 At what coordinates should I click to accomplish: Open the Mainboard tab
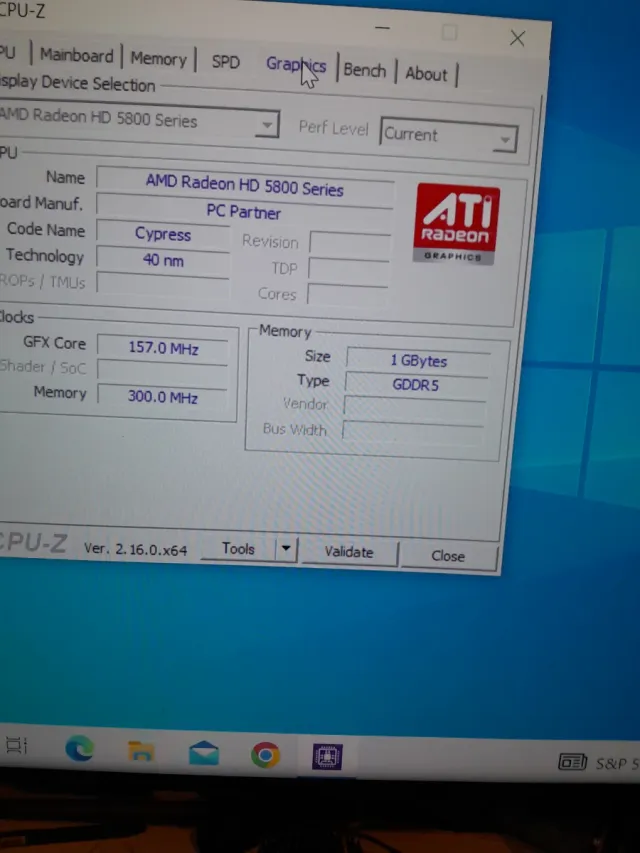click(77, 55)
